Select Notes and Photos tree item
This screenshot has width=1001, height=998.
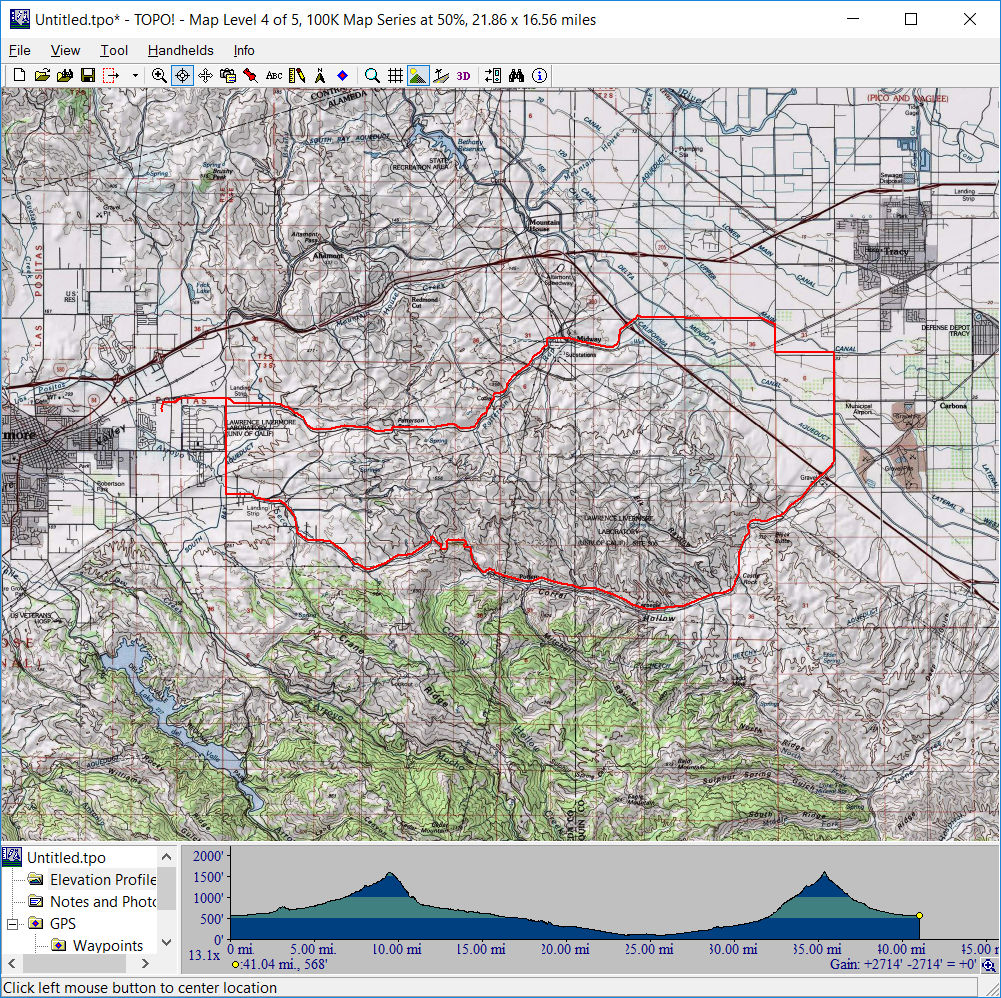(102, 902)
